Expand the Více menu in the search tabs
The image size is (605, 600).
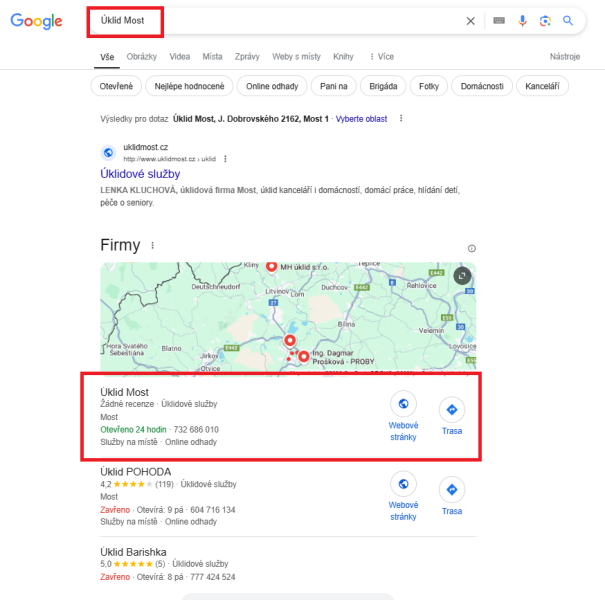pos(382,57)
